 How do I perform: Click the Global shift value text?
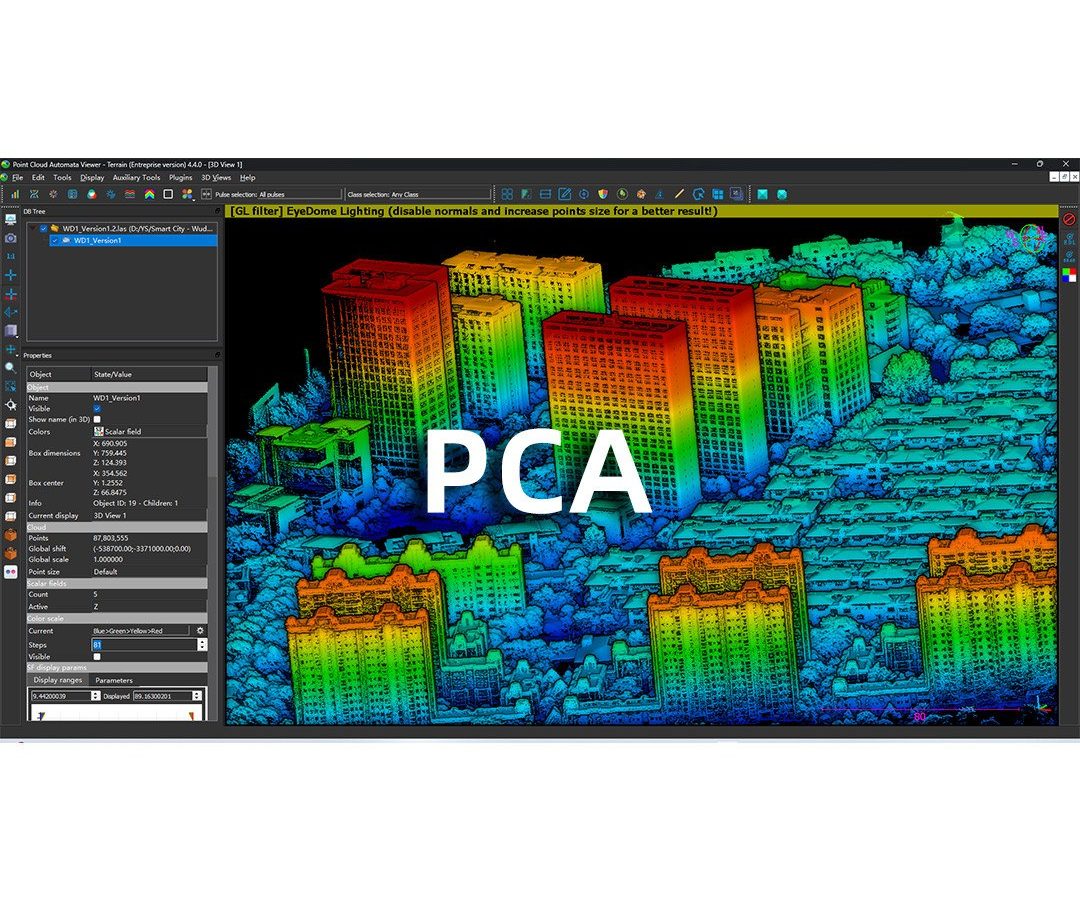142,549
